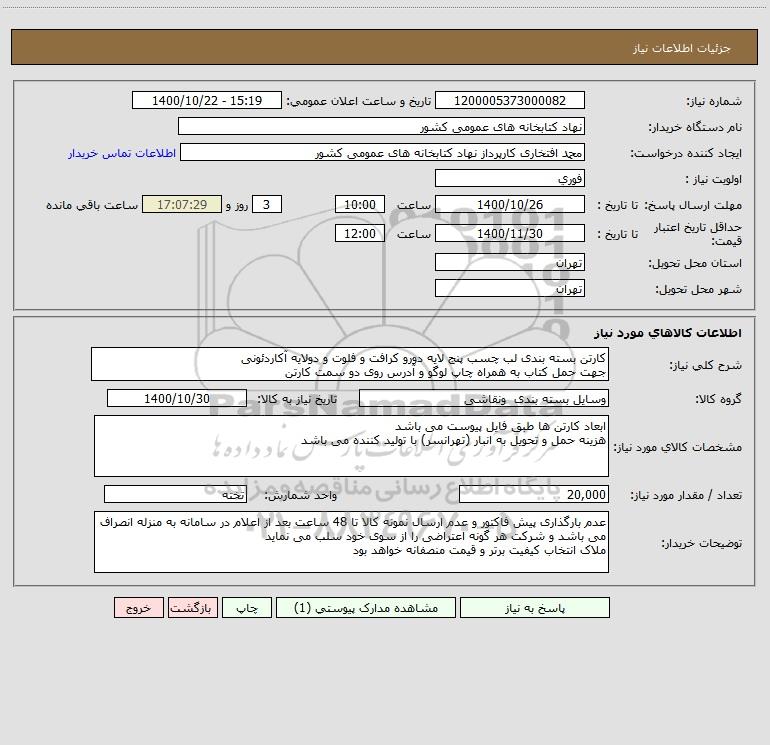Open اطلاعات تماس خریدار link
770x745 pixels.
pyautogui.click(x=122, y=153)
